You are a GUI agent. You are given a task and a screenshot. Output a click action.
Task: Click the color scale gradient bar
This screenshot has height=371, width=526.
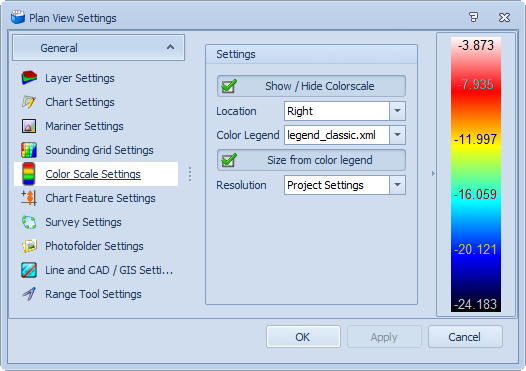476,174
